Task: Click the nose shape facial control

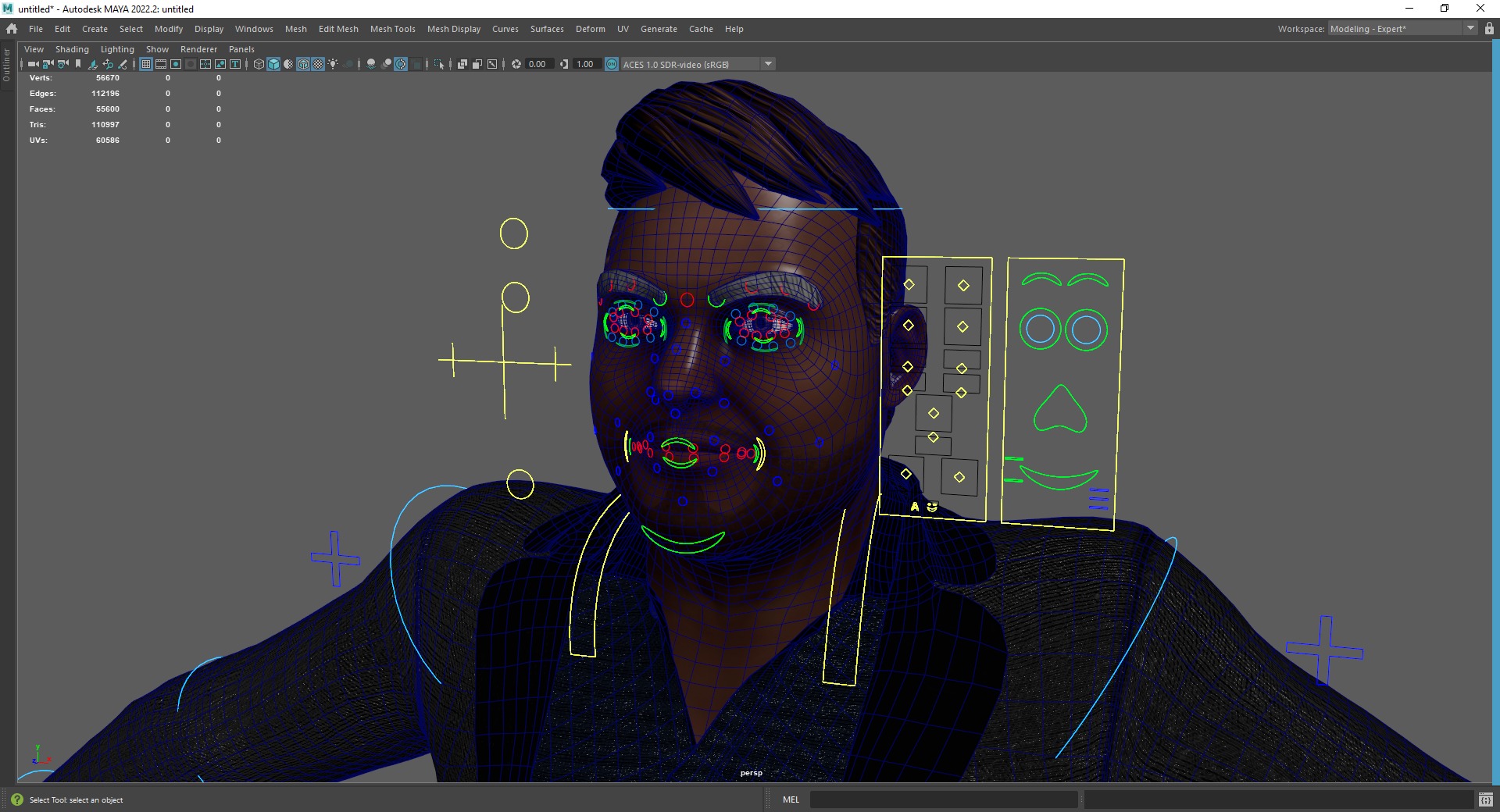Action: pyautogui.click(x=1059, y=408)
